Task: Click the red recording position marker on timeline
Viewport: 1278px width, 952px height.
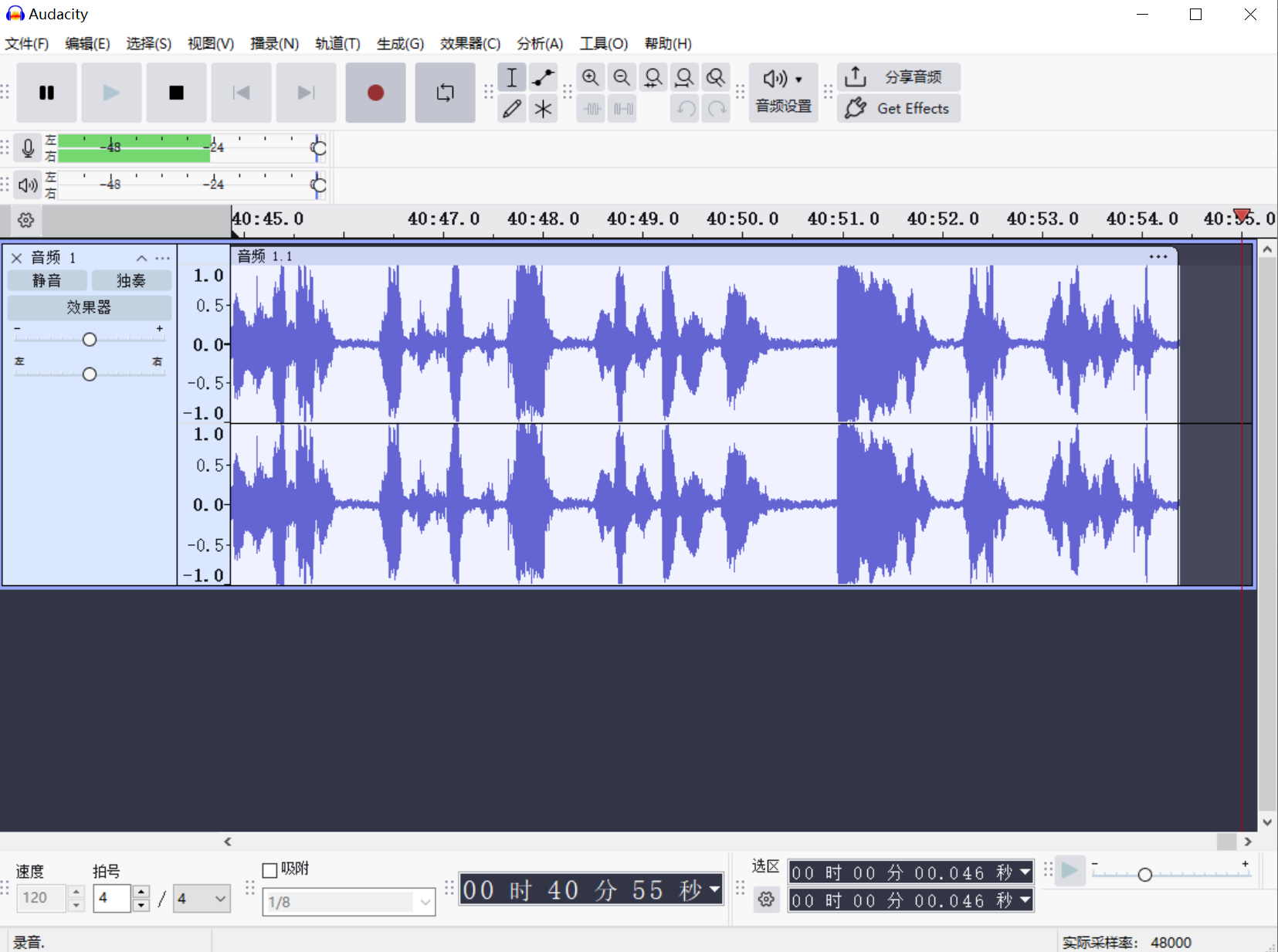Action: click(x=1242, y=215)
